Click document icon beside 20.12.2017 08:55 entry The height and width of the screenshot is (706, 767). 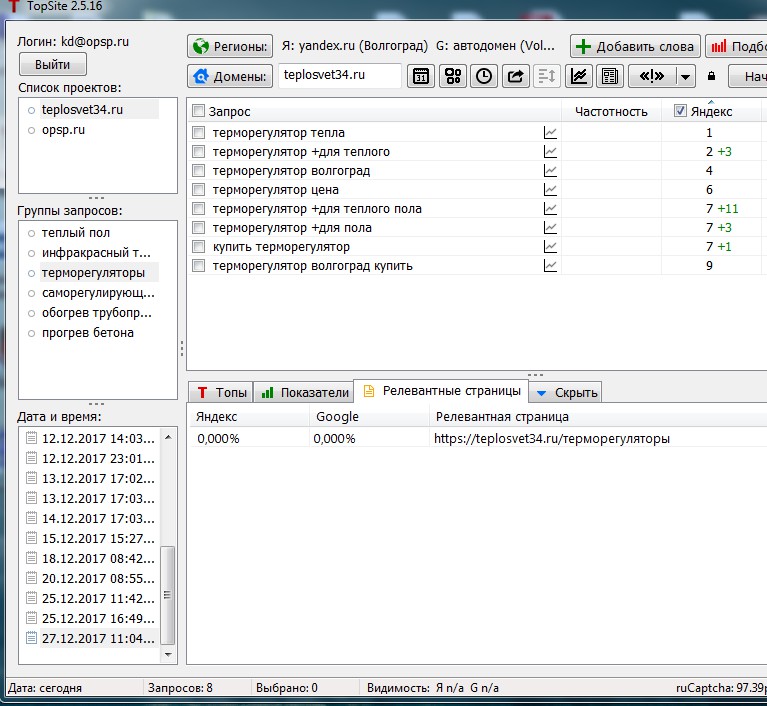tap(31, 578)
